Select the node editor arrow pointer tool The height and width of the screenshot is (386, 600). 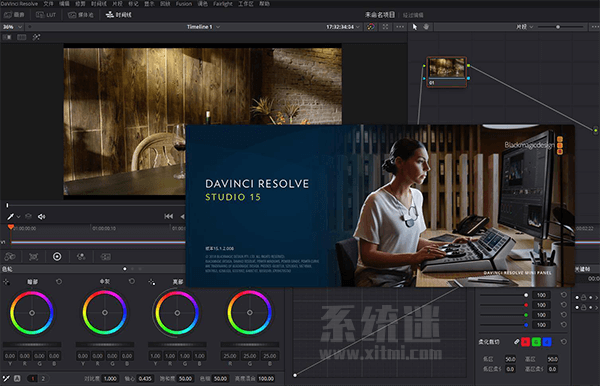[414, 27]
